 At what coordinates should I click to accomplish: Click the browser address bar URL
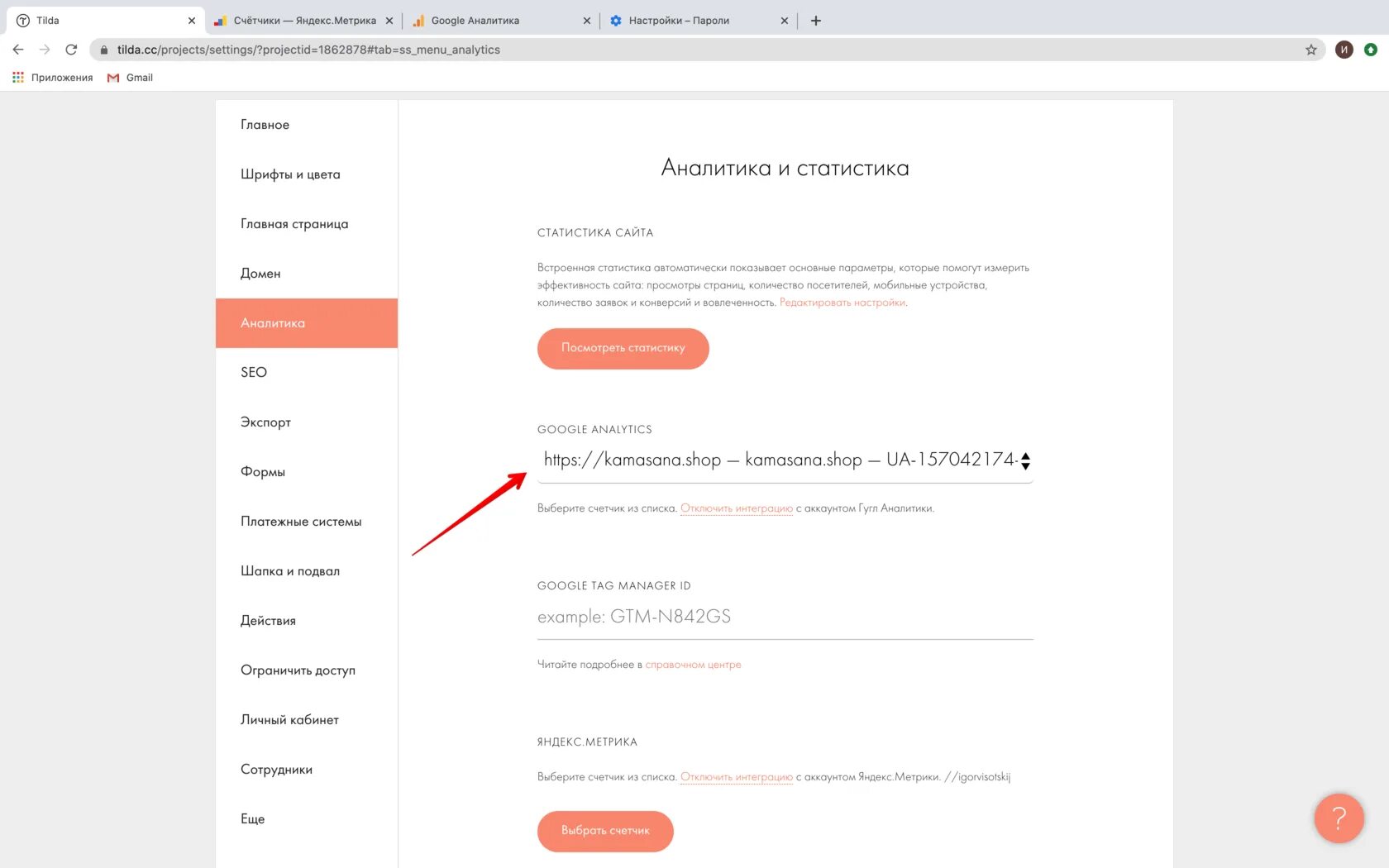coord(308,50)
